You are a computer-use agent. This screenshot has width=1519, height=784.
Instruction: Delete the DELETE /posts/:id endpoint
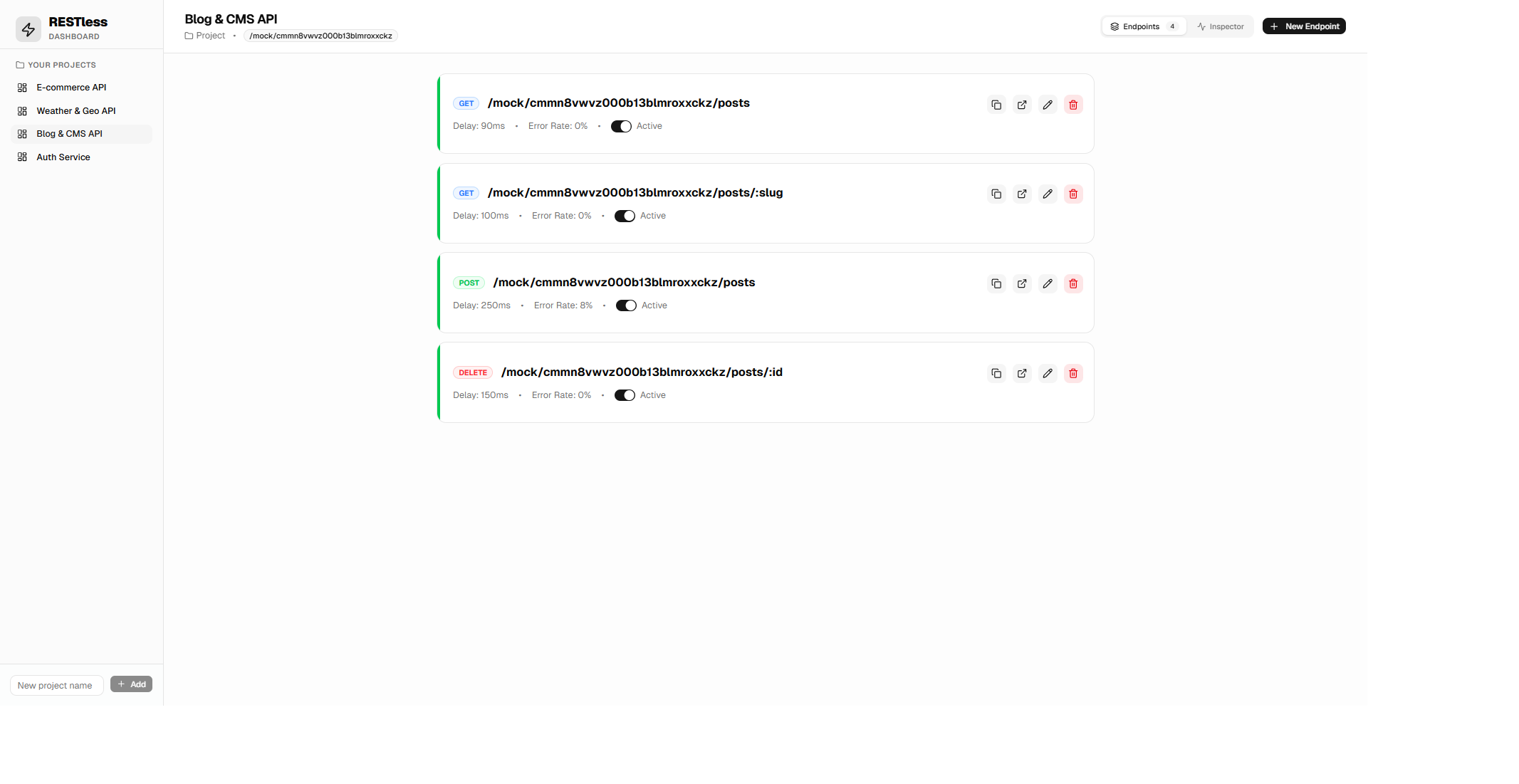point(1073,374)
